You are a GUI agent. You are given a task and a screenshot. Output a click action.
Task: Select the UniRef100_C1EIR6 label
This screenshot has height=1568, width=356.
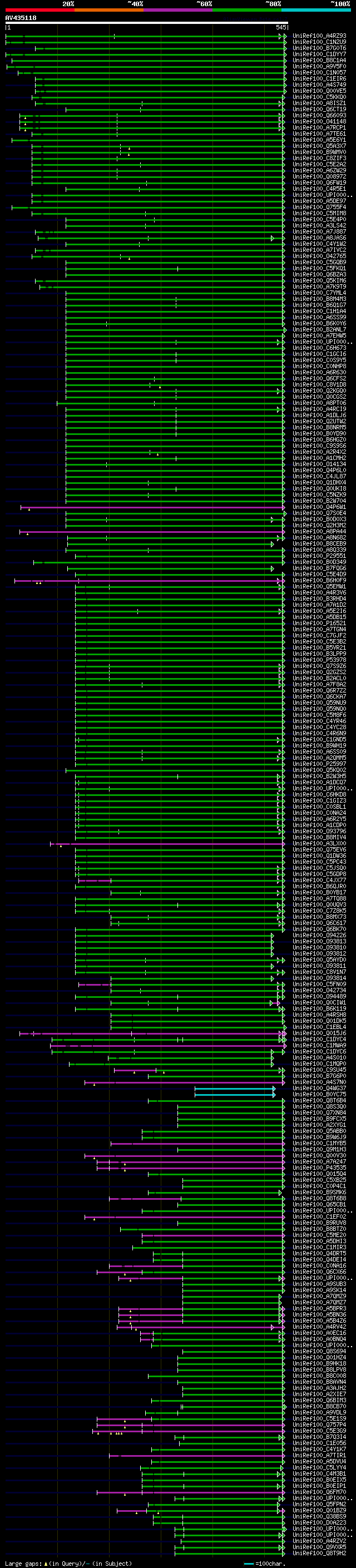319,78
